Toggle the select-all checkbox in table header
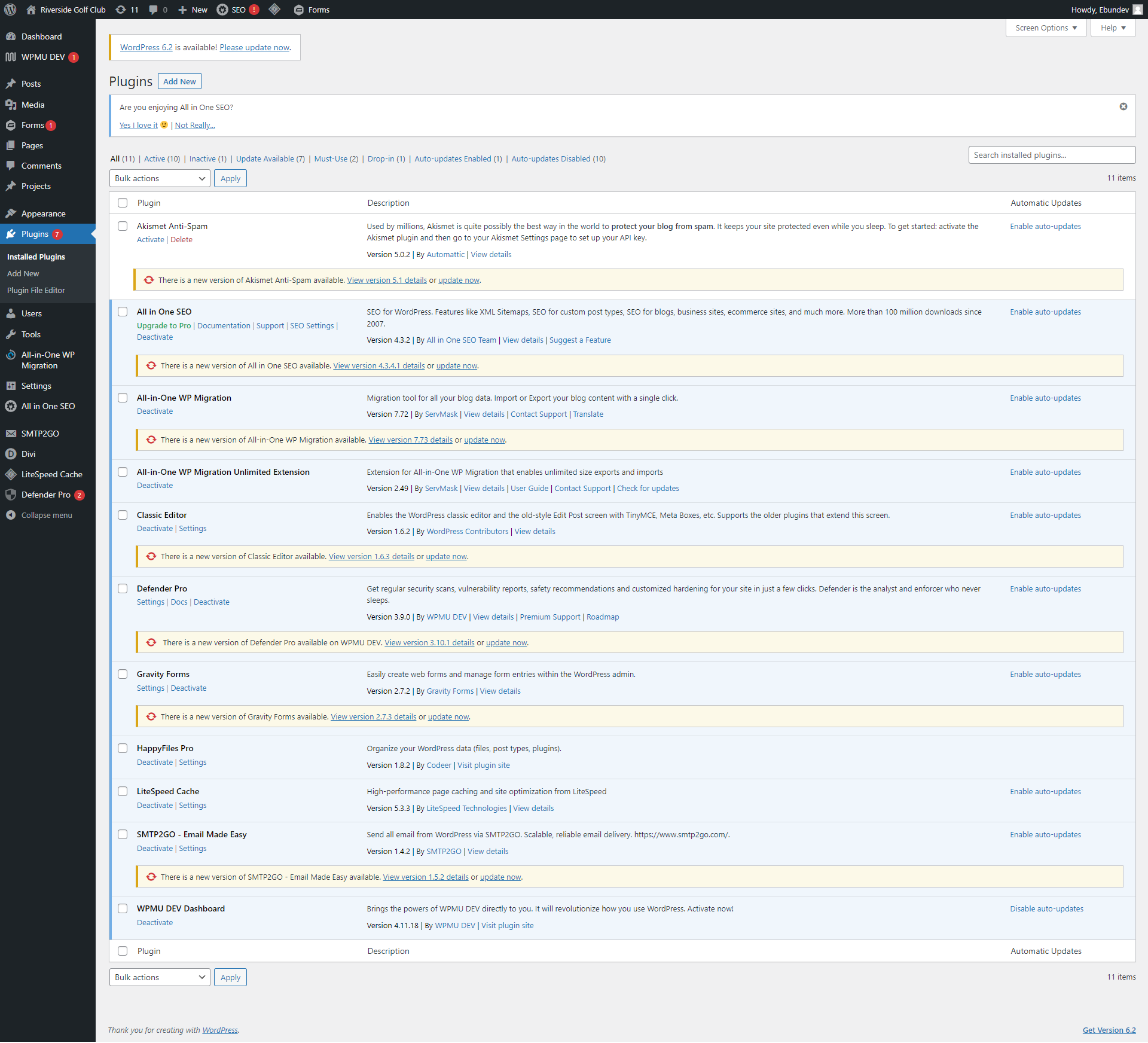The height and width of the screenshot is (1043, 1148). tap(123, 203)
